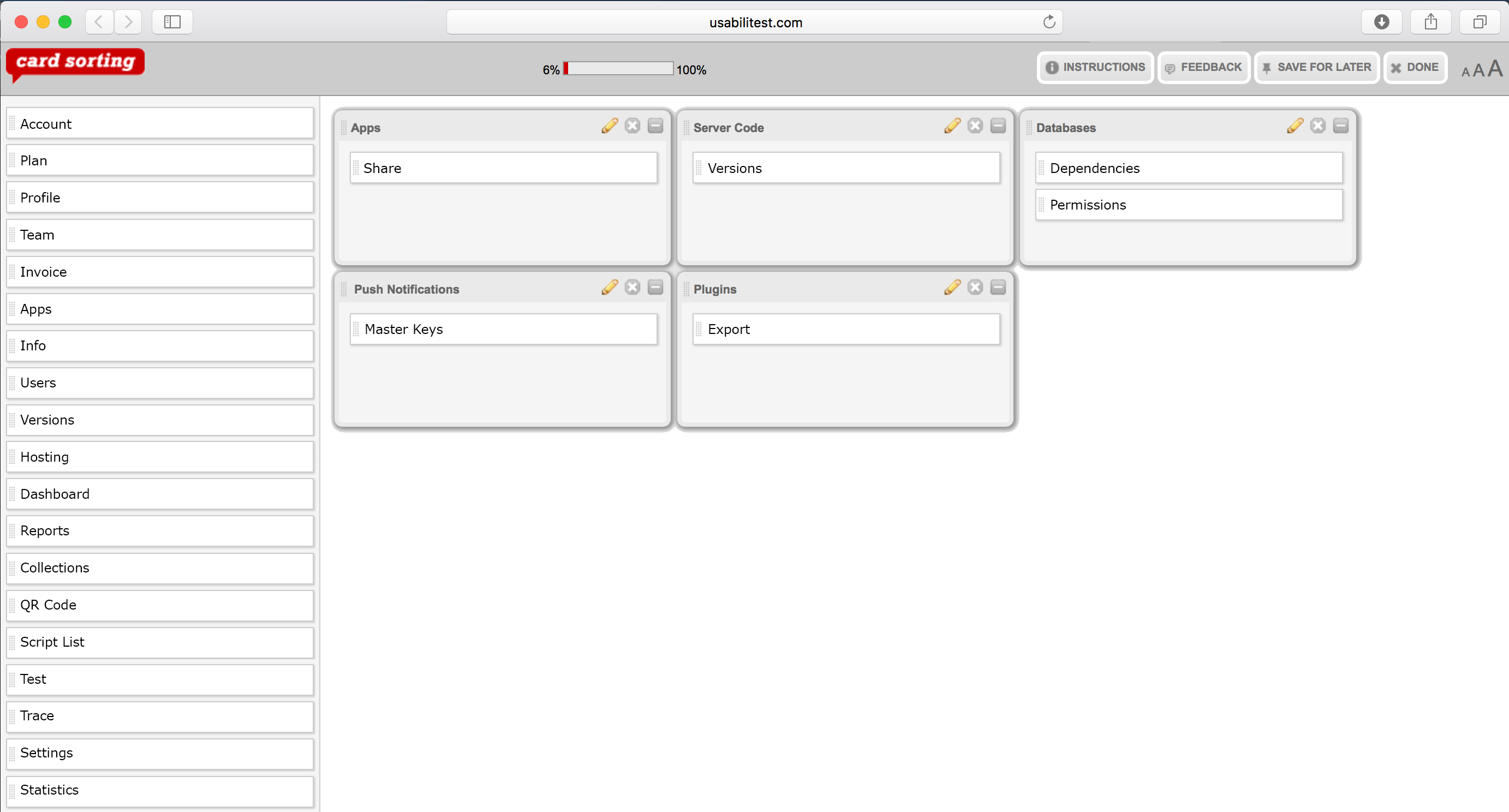Select the Collections card
Screen dimensions: 1509x812
click(x=160, y=568)
